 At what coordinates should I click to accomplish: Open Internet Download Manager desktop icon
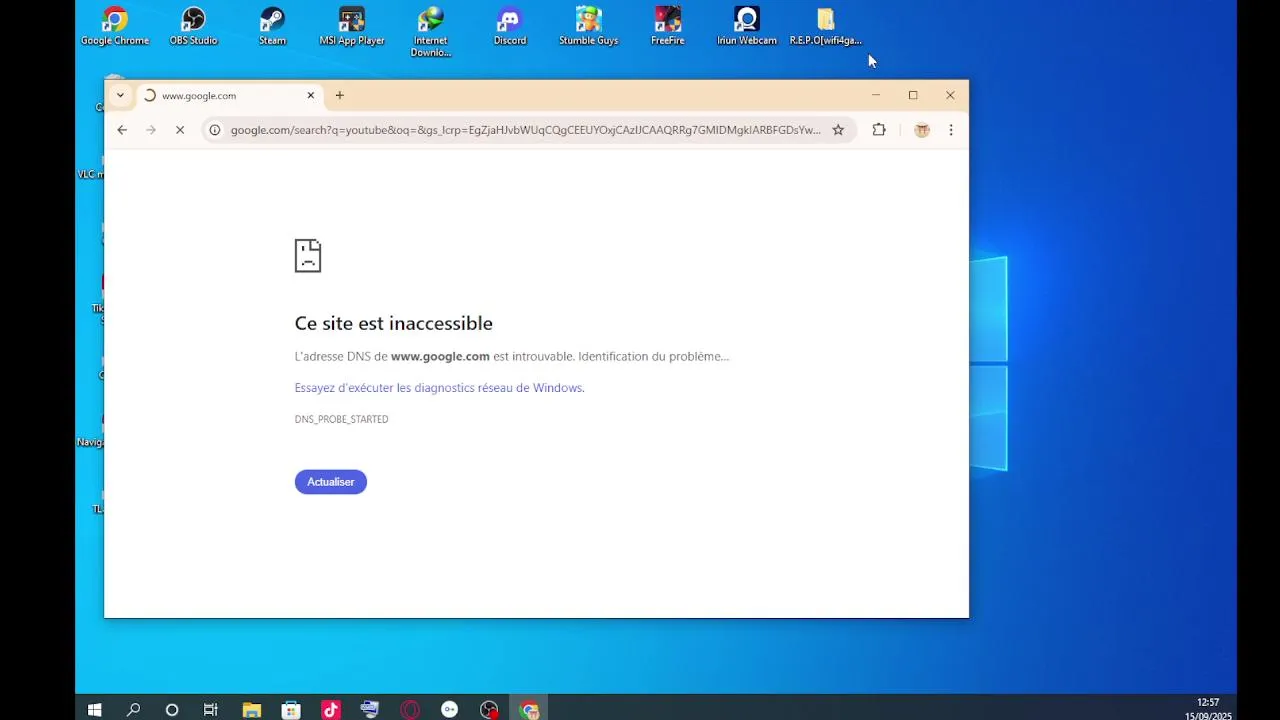click(431, 32)
